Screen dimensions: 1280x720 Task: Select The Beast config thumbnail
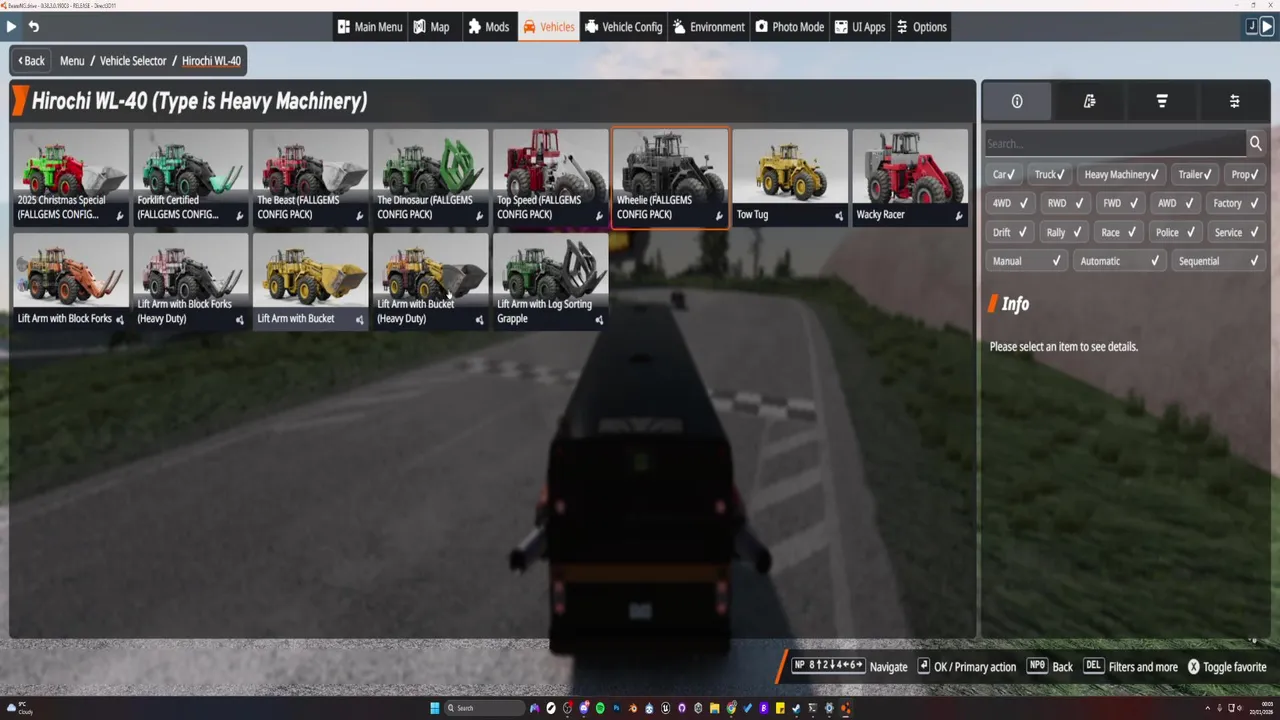click(x=311, y=177)
